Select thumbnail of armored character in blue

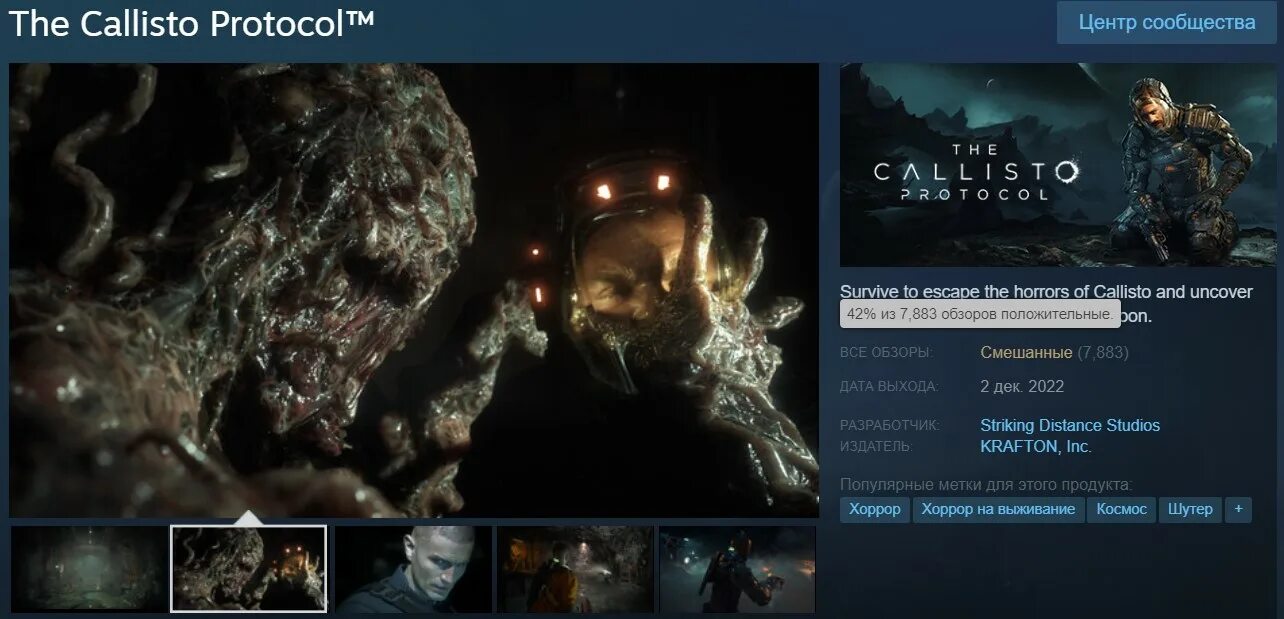737,569
